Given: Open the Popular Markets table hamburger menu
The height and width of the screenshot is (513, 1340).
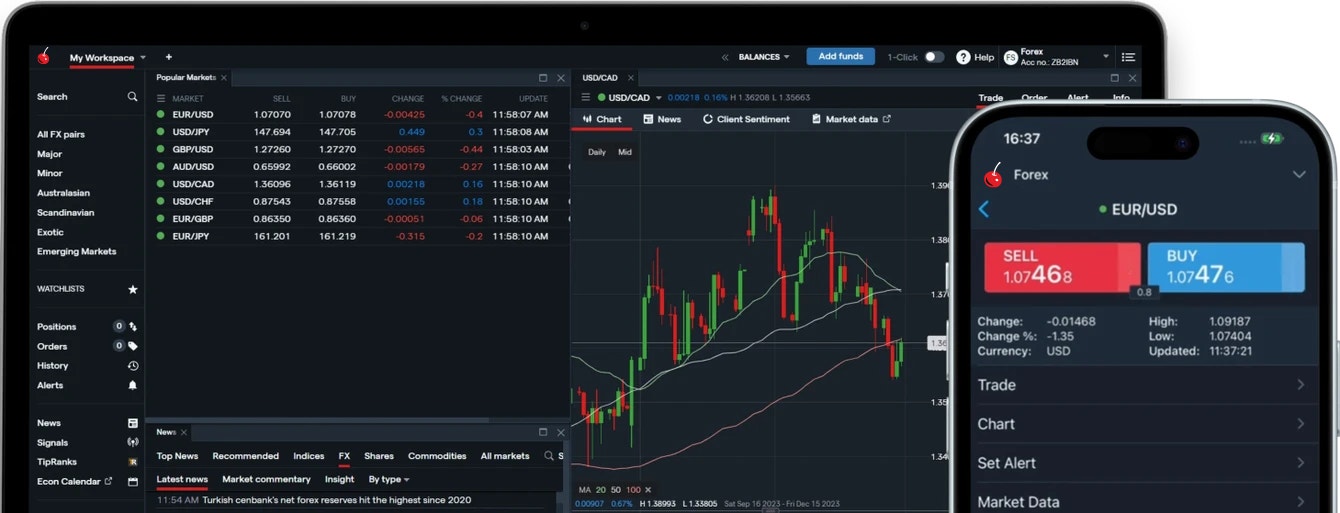Looking at the screenshot, I should point(161,99).
